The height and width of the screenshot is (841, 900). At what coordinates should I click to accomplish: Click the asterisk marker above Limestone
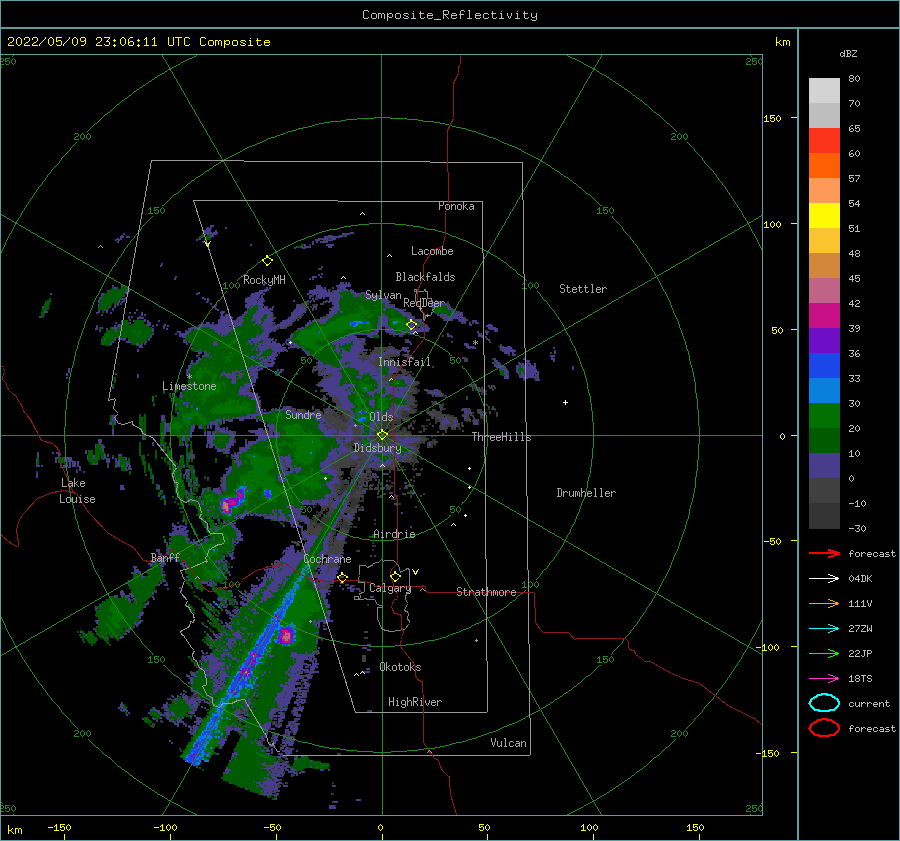tap(189, 377)
